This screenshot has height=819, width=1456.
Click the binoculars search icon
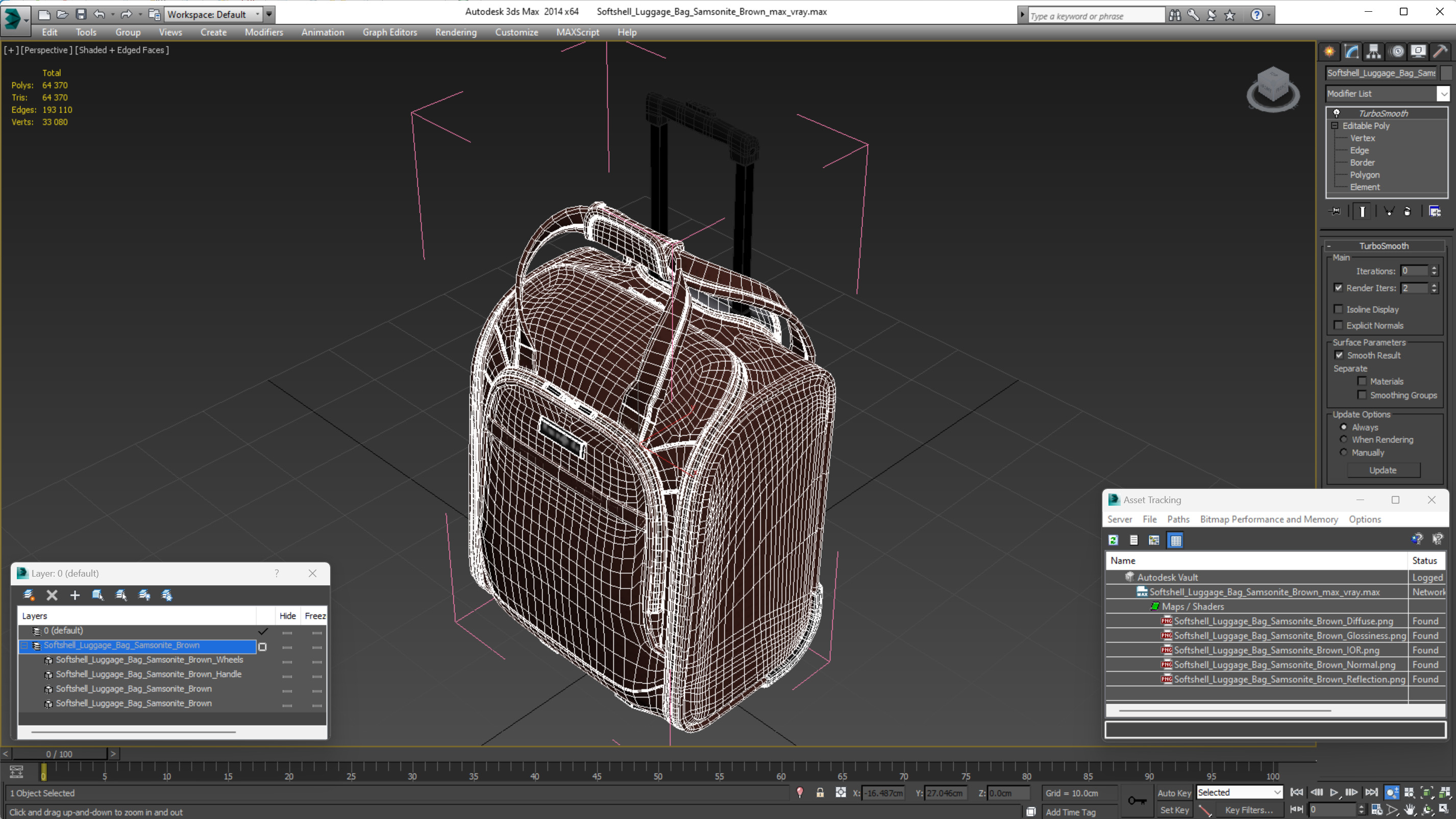point(1174,15)
